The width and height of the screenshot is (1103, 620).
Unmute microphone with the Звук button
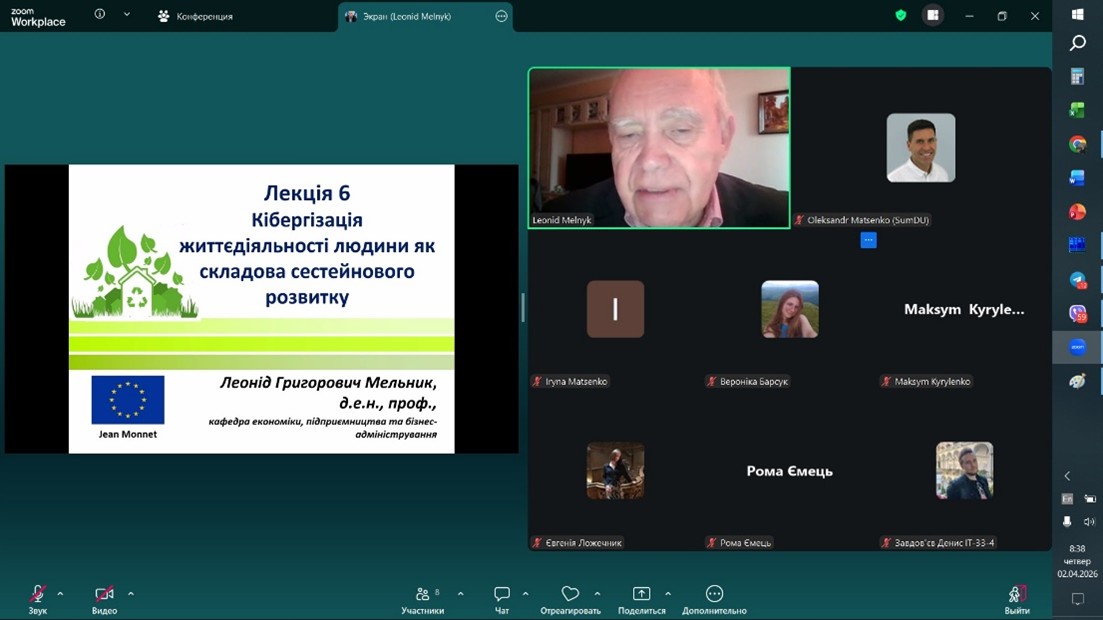tap(37, 594)
